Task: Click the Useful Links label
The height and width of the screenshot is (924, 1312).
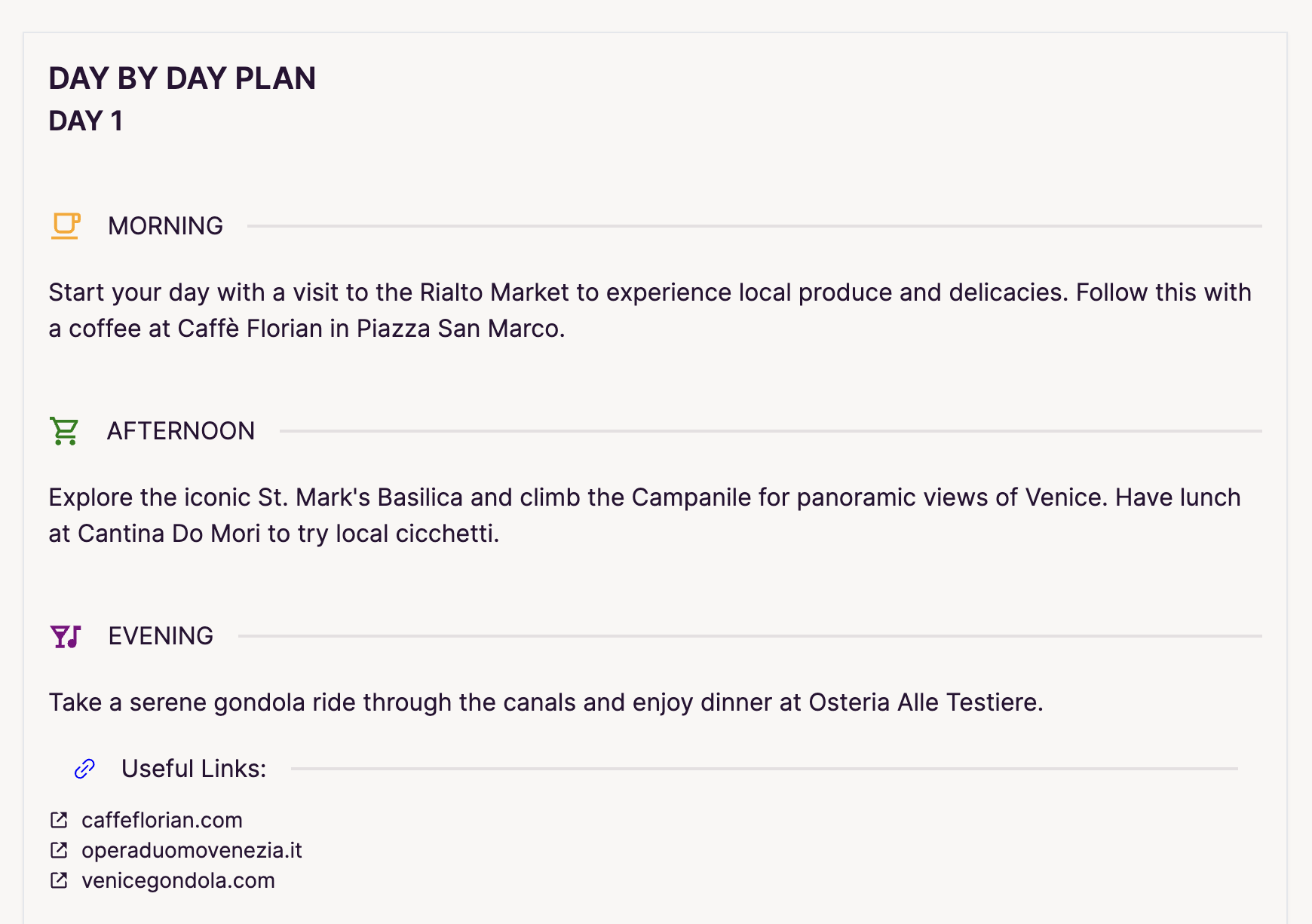Action: (194, 769)
